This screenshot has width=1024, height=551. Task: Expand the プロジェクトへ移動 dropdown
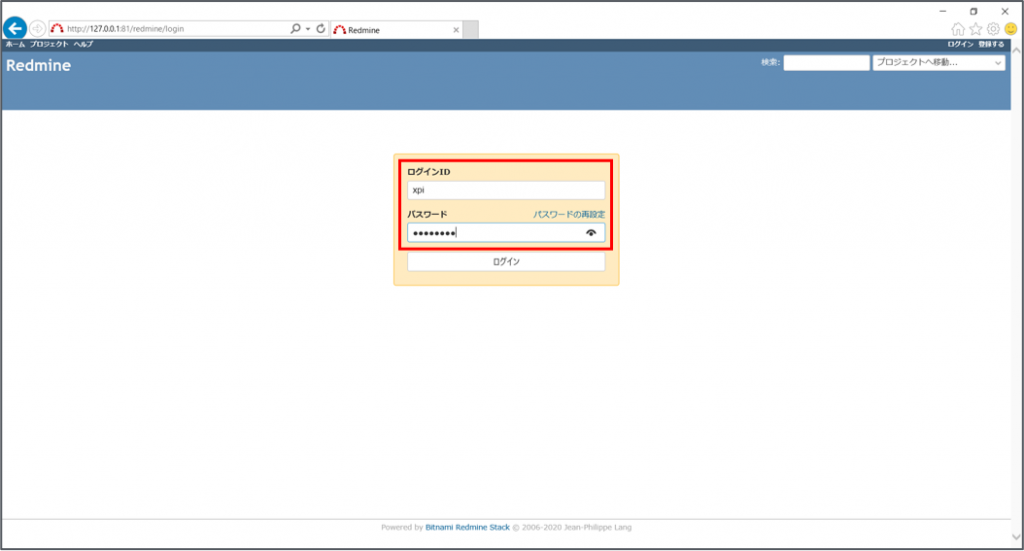(x=938, y=63)
